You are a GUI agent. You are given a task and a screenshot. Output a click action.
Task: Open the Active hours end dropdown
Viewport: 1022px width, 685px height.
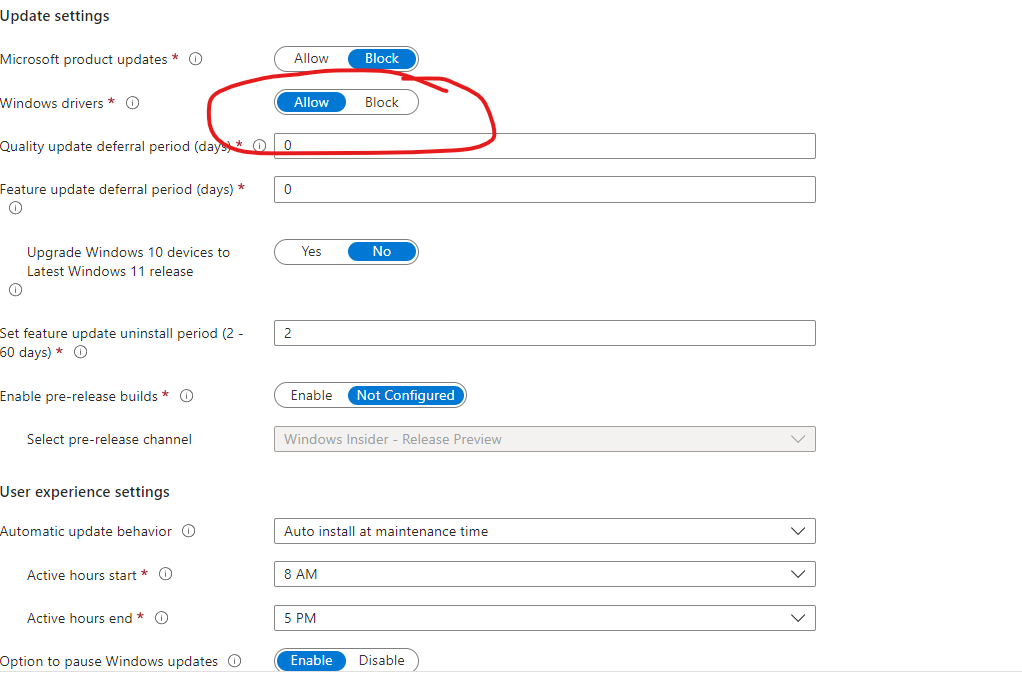coord(544,618)
